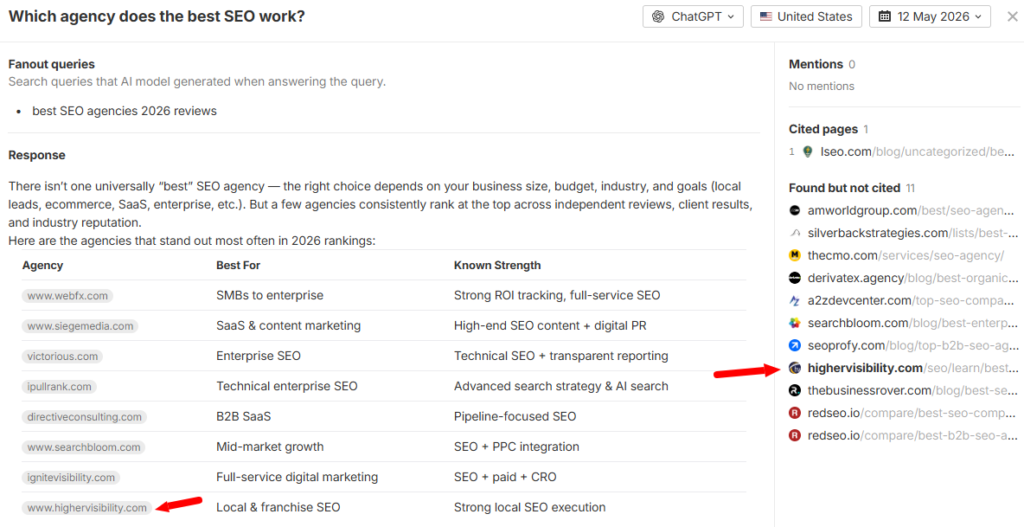Open the derivatex.agency blog link
This screenshot has width=1024, height=527.
[912, 278]
